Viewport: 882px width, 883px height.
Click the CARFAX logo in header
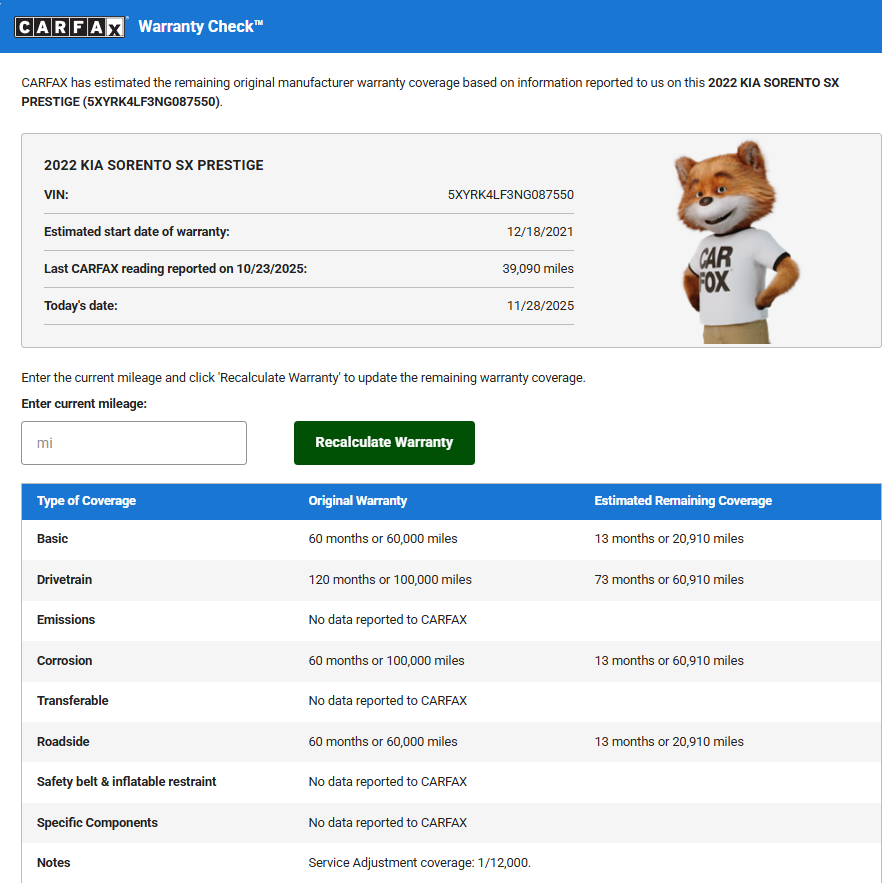pyautogui.click(x=69, y=26)
